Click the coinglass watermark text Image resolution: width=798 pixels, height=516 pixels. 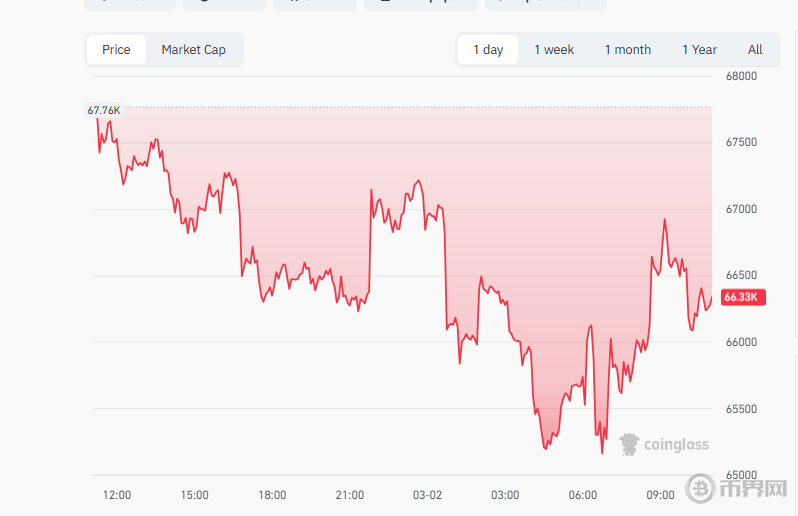point(676,445)
